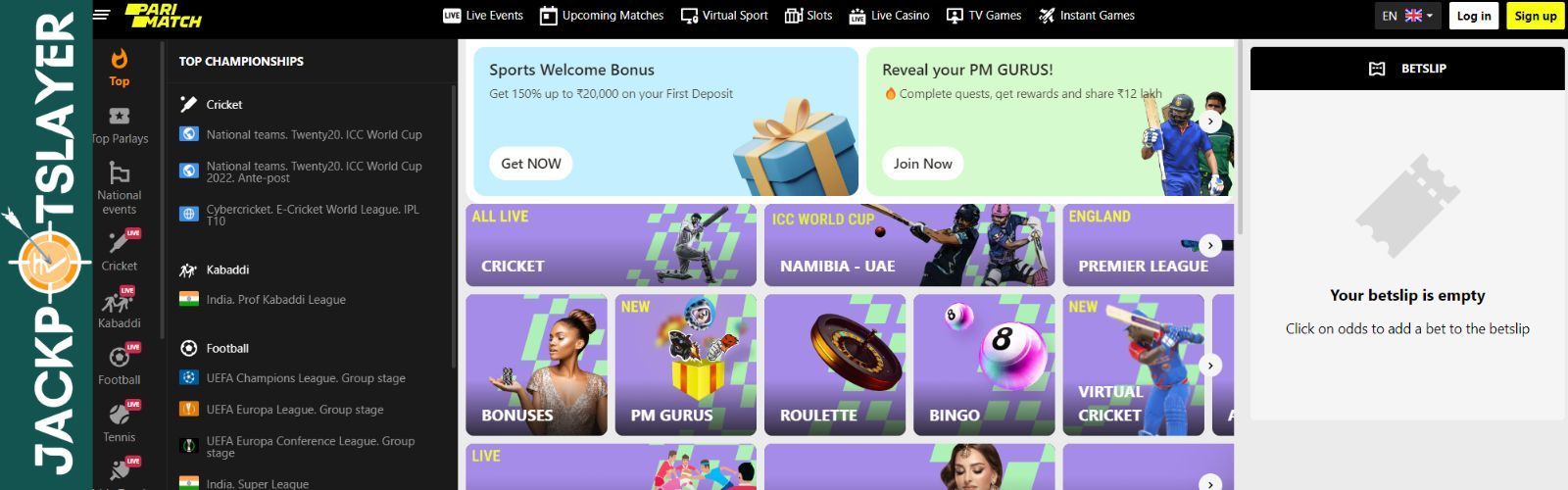The image size is (1568, 490).
Task: Open UEFA Champions League Group stage link
Action: tap(306, 378)
